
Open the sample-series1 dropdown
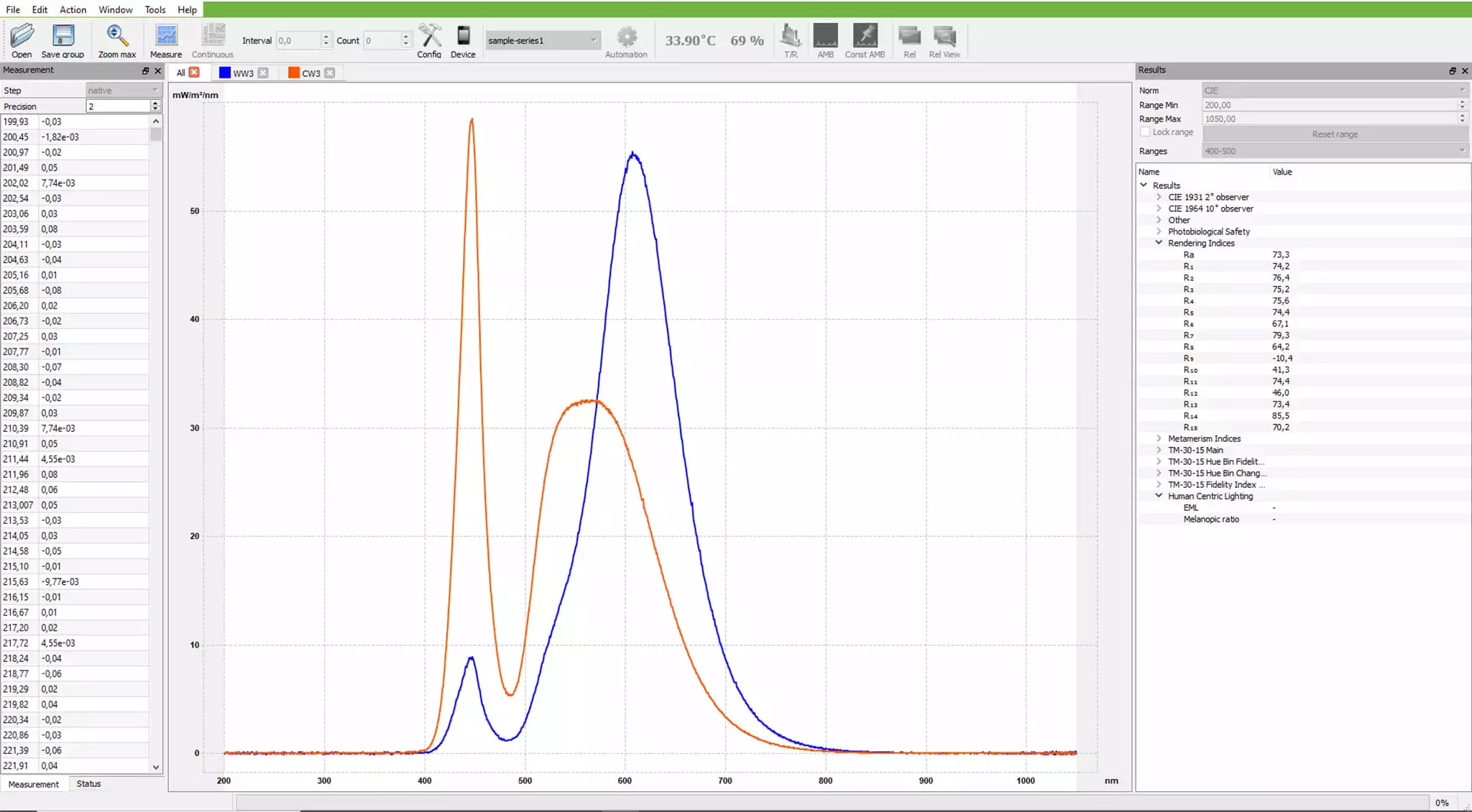(x=542, y=40)
